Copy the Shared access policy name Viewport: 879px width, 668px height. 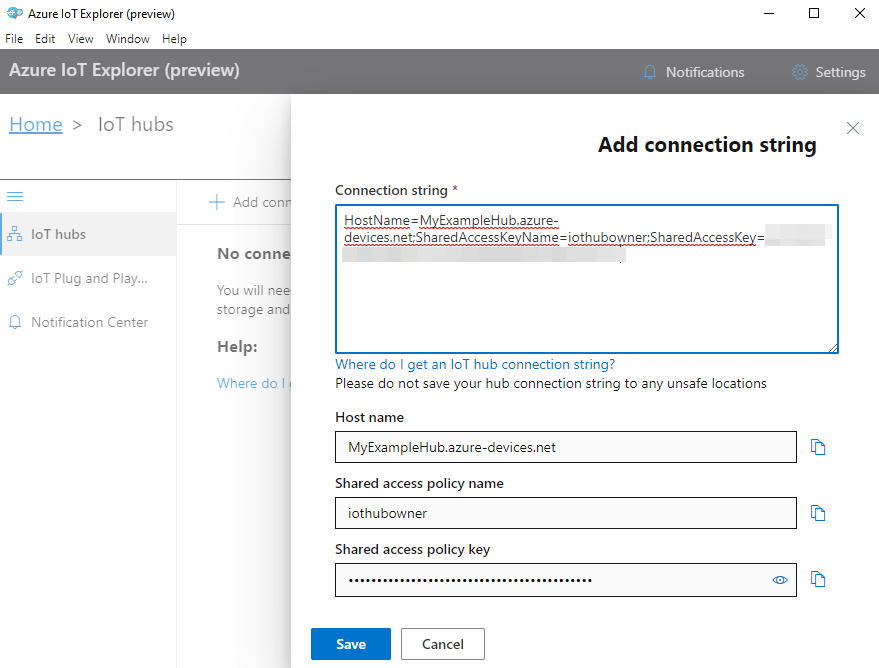click(818, 513)
